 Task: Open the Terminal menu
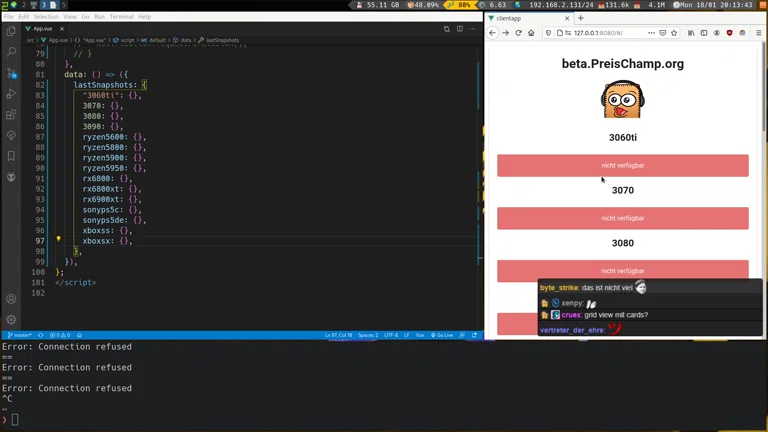(121, 17)
